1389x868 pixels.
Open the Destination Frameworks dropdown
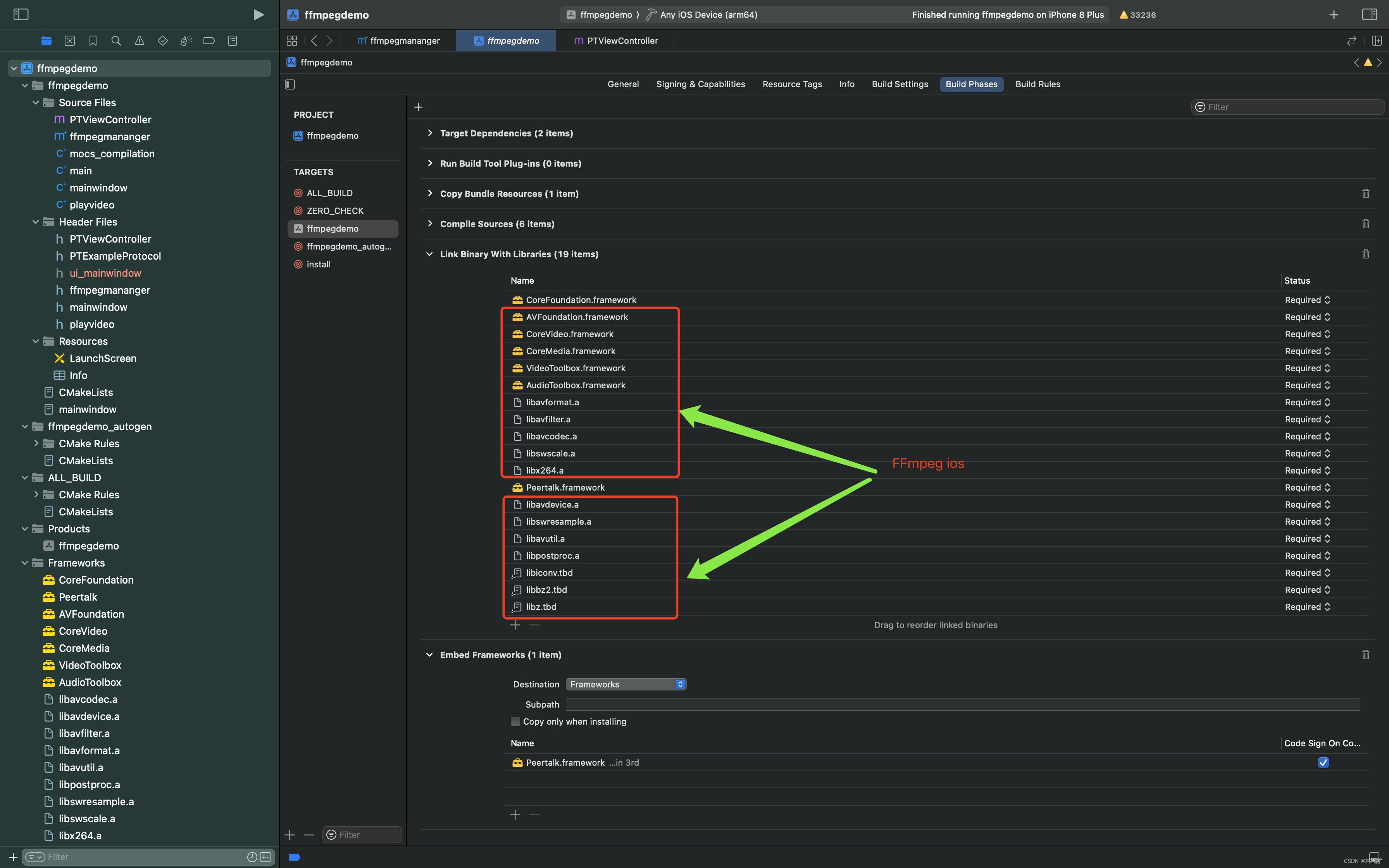(x=626, y=684)
